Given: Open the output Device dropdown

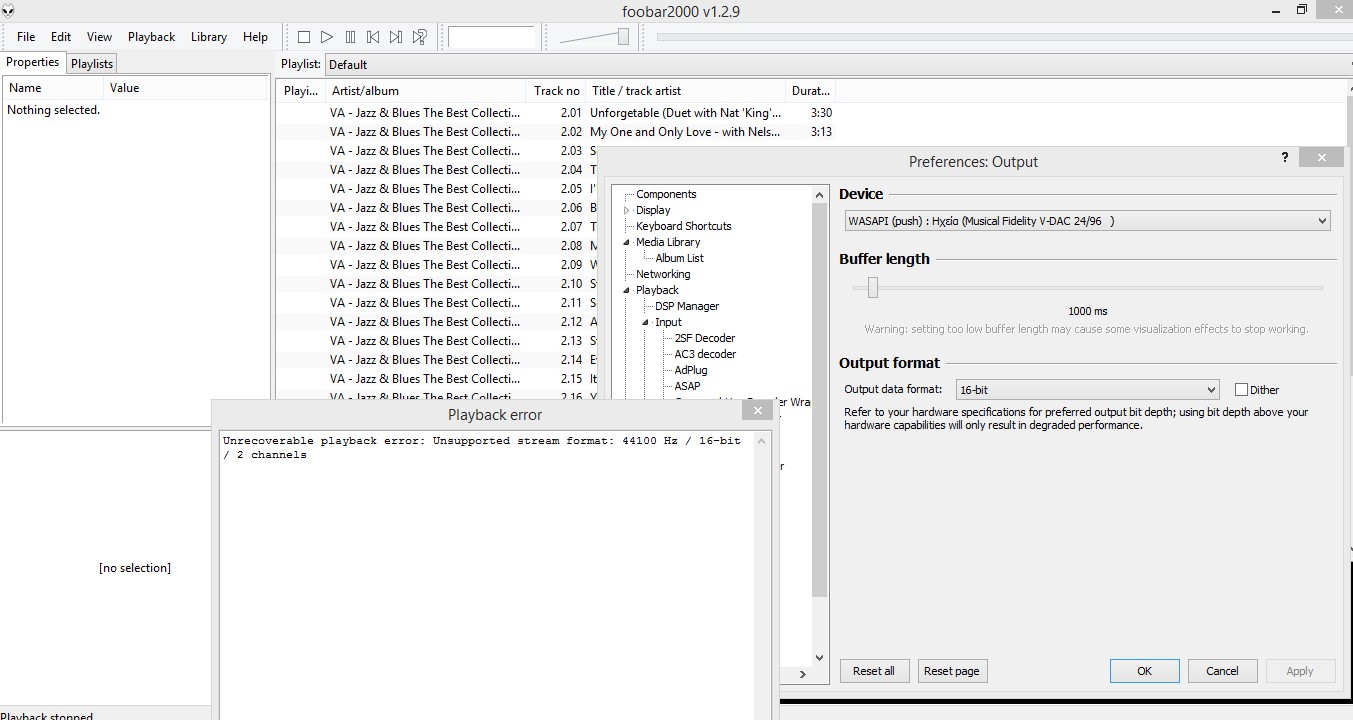Looking at the screenshot, I should (1087, 221).
